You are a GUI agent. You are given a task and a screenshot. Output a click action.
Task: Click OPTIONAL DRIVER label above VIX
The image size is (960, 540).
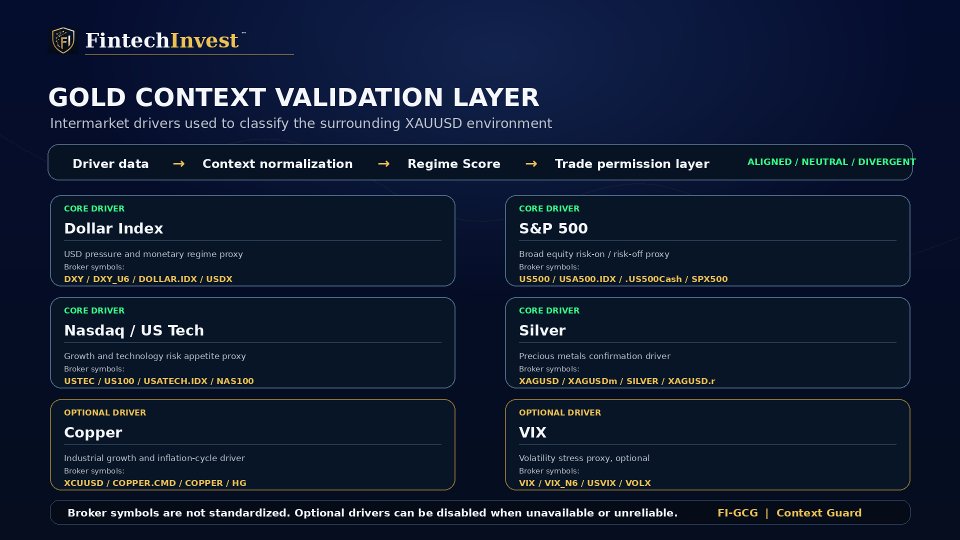pos(560,413)
